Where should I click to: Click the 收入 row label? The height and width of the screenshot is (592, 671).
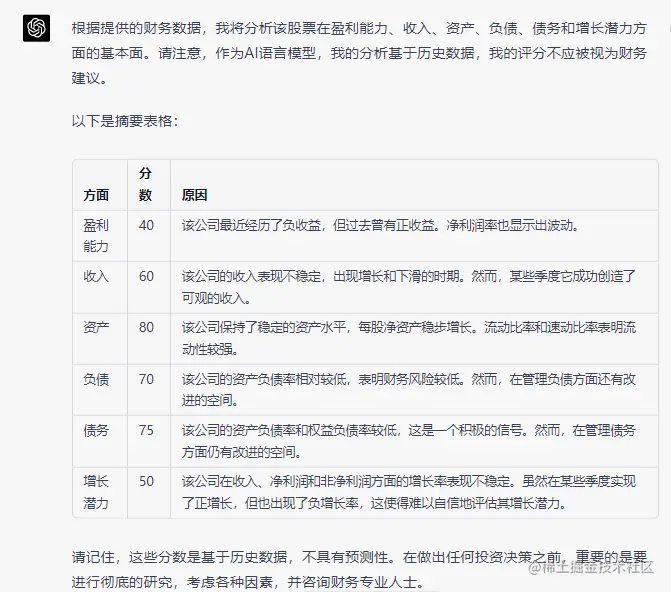96,276
